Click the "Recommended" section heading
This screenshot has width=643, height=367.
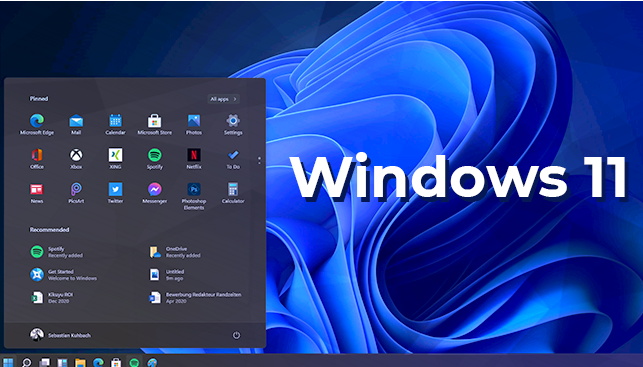tap(49, 230)
